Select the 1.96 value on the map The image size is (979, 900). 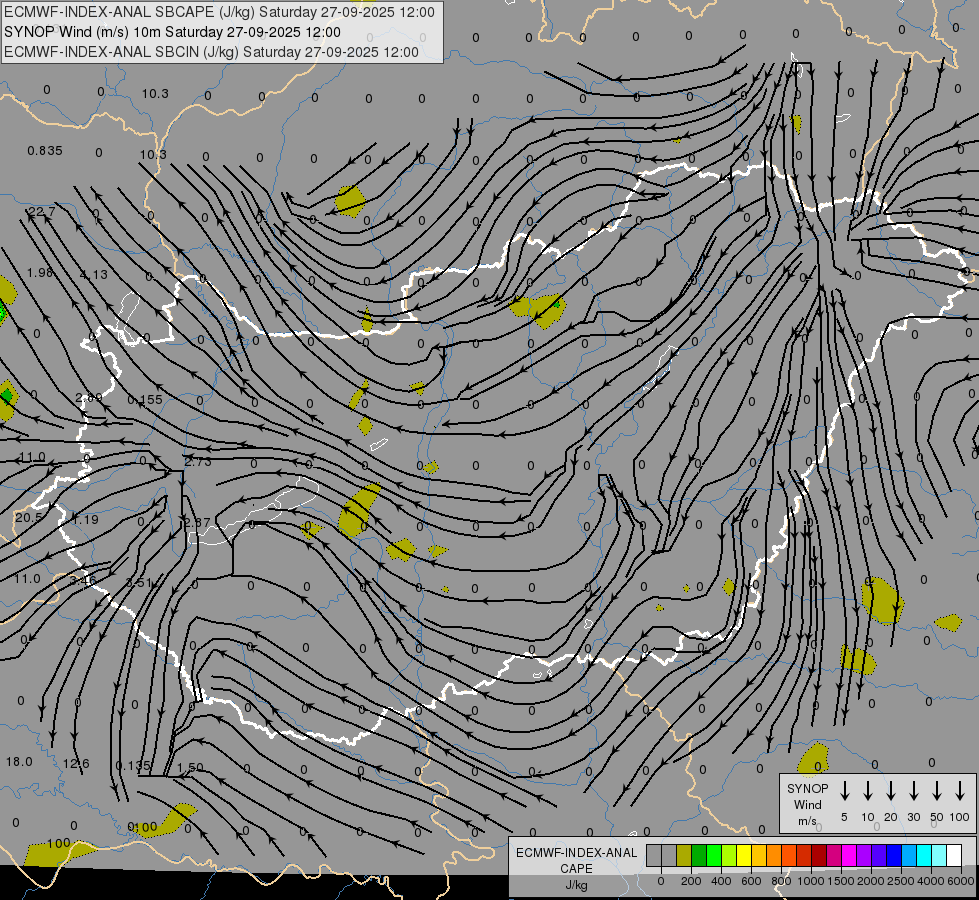point(40,272)
